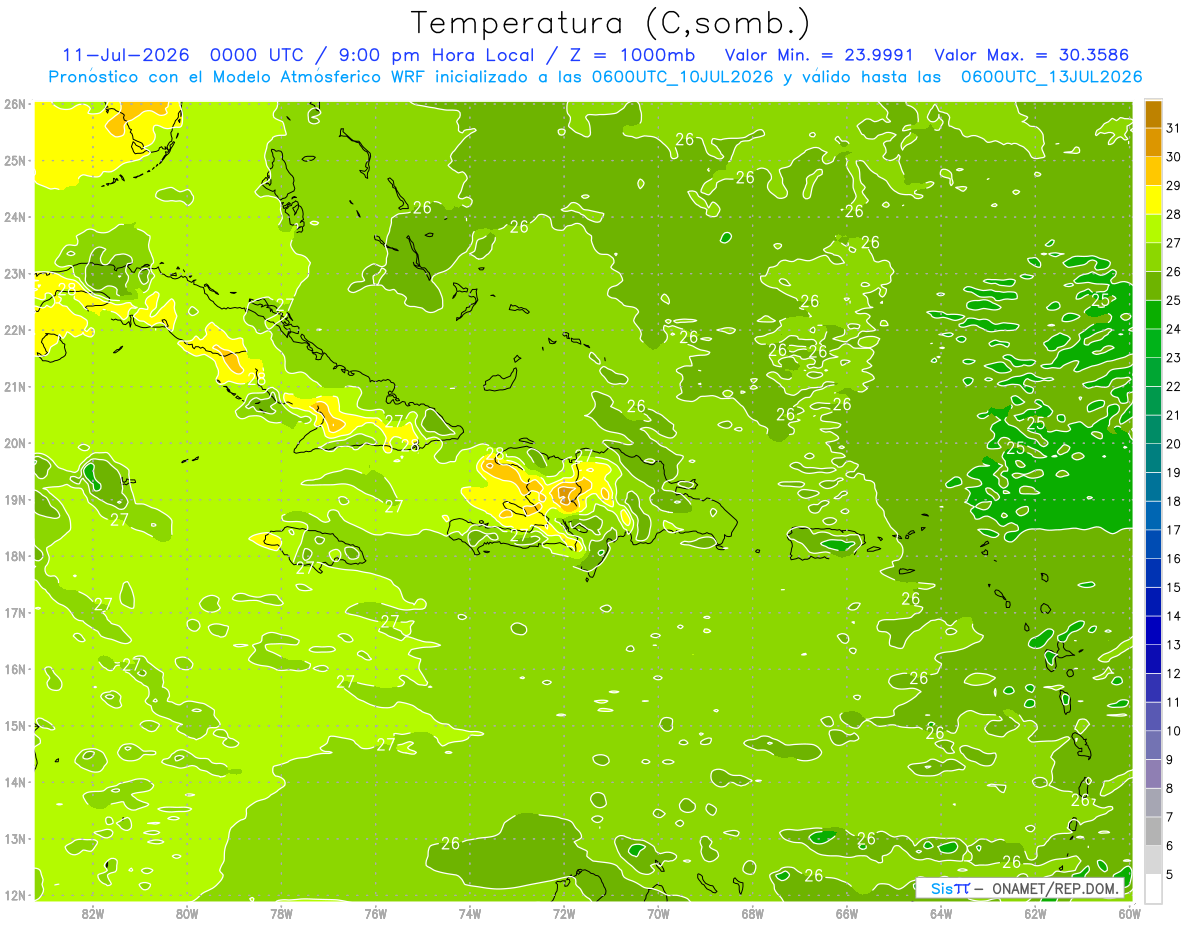Image resolution: width=1200 pixels, height=927 pixels.
Task: Click the 26N latitude axis label
Action: 14,104
